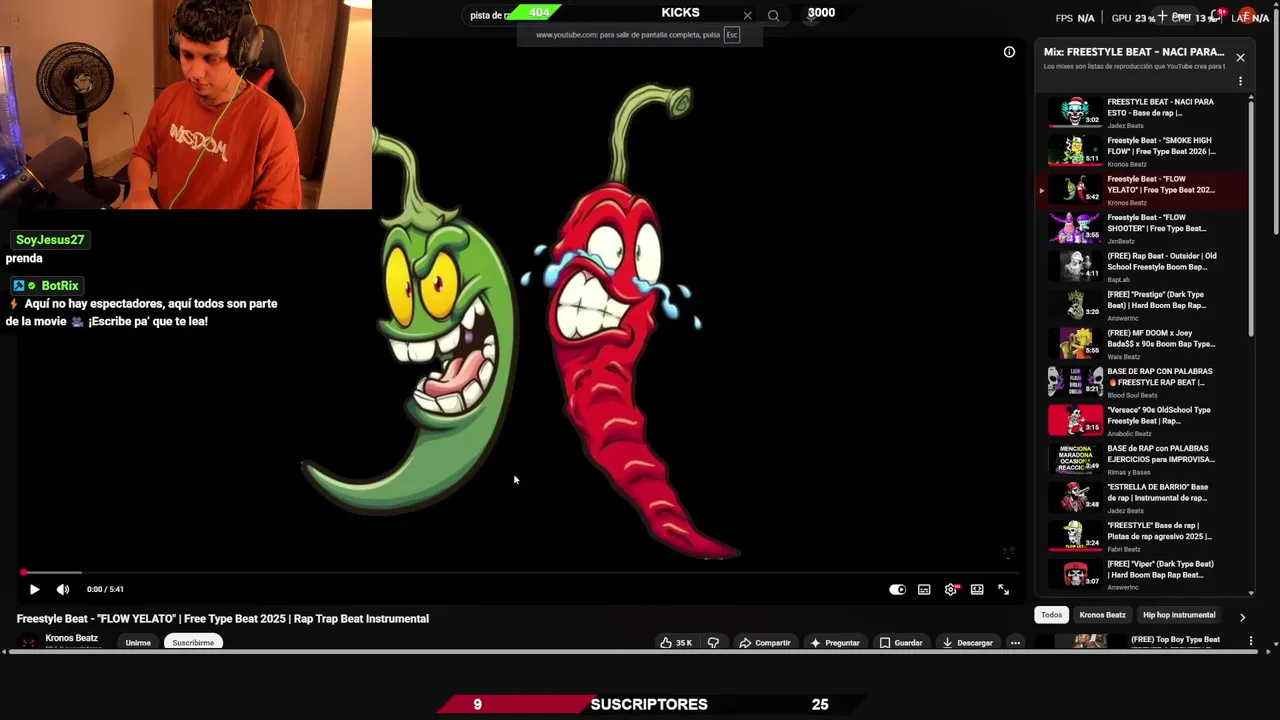Select the Hip hop instrumental chip
The width and height of the screenshot is (1280, 720).
tap(1179, 615)
